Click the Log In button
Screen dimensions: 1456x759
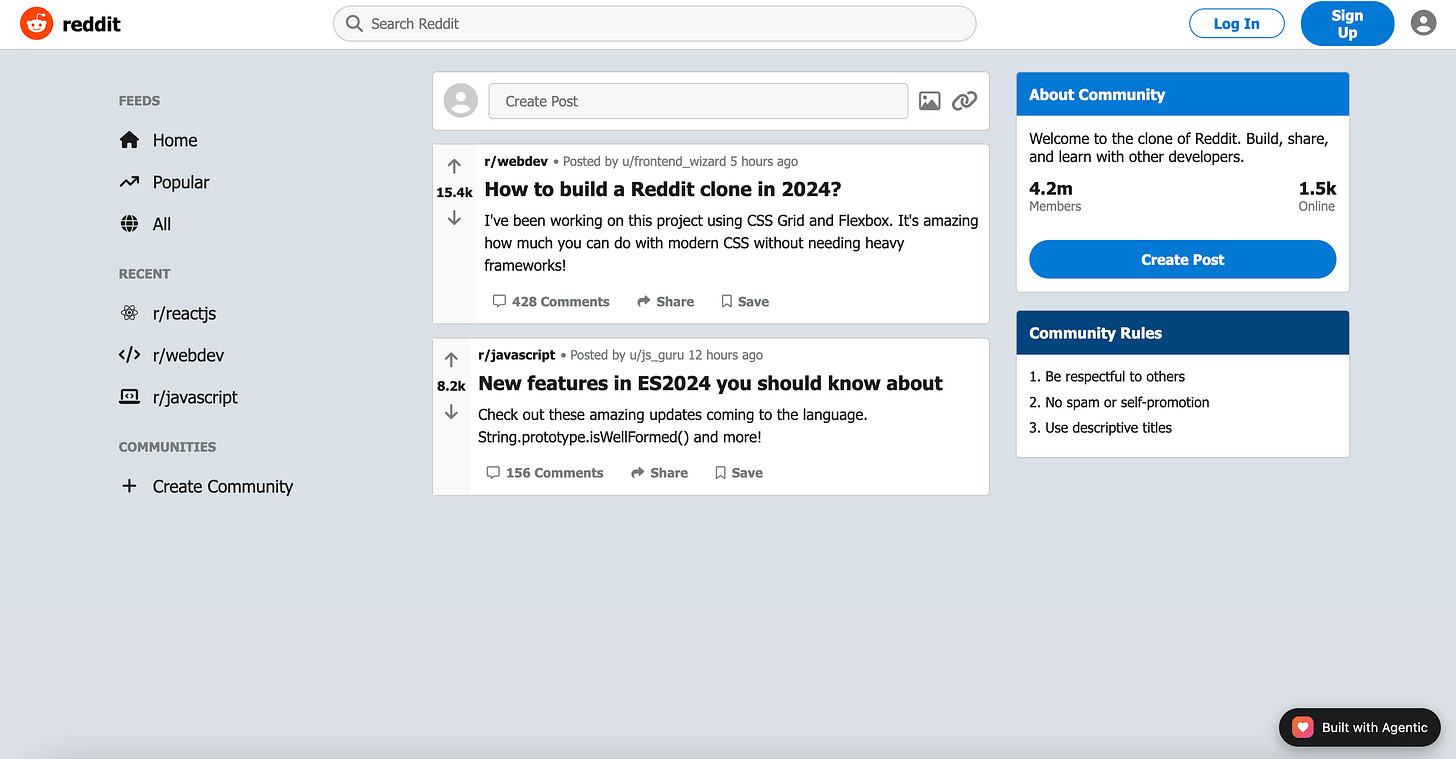1237,23
